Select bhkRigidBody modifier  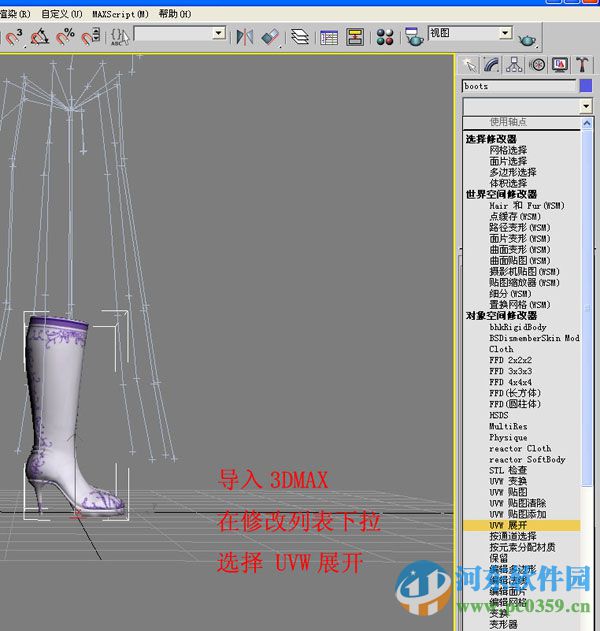518,327
